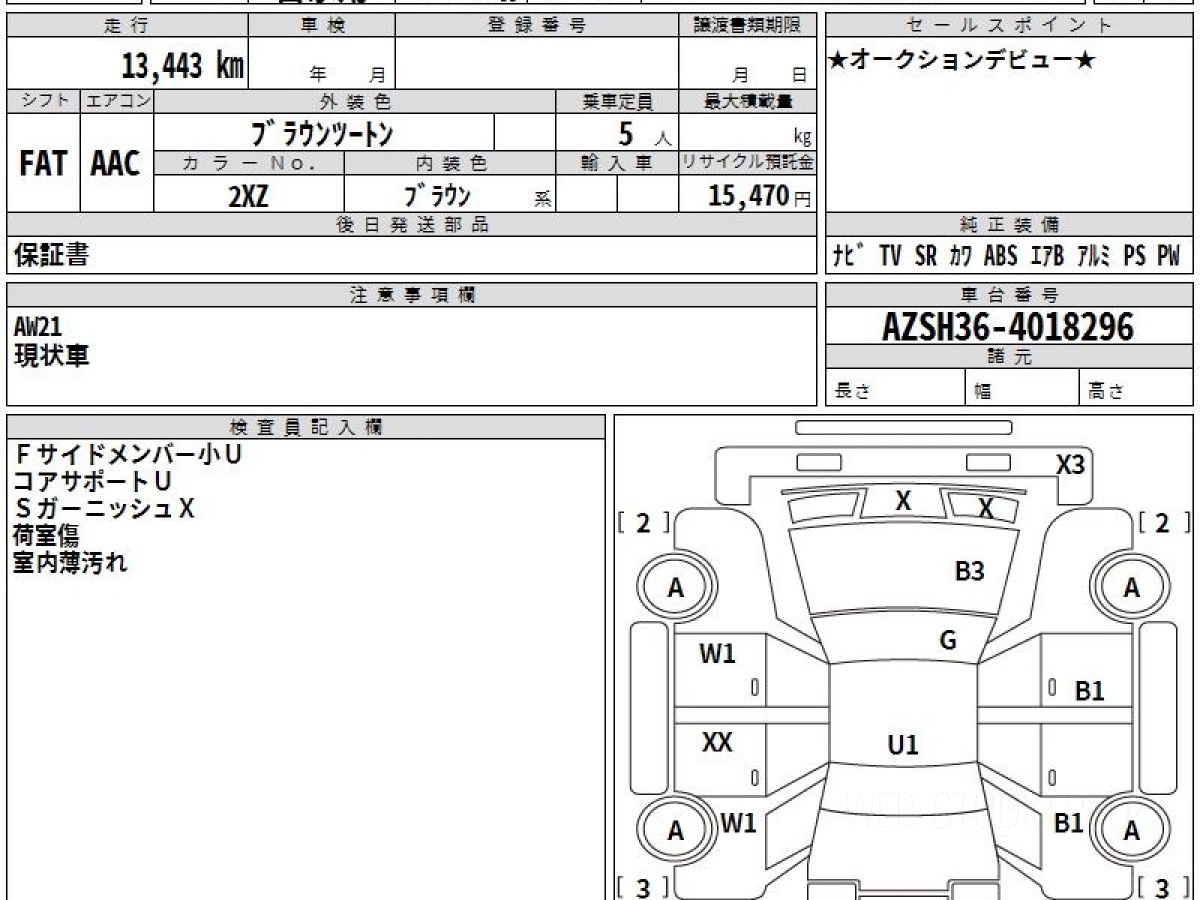Click the recycle deposit amount 15,470円

pos(760,196)
